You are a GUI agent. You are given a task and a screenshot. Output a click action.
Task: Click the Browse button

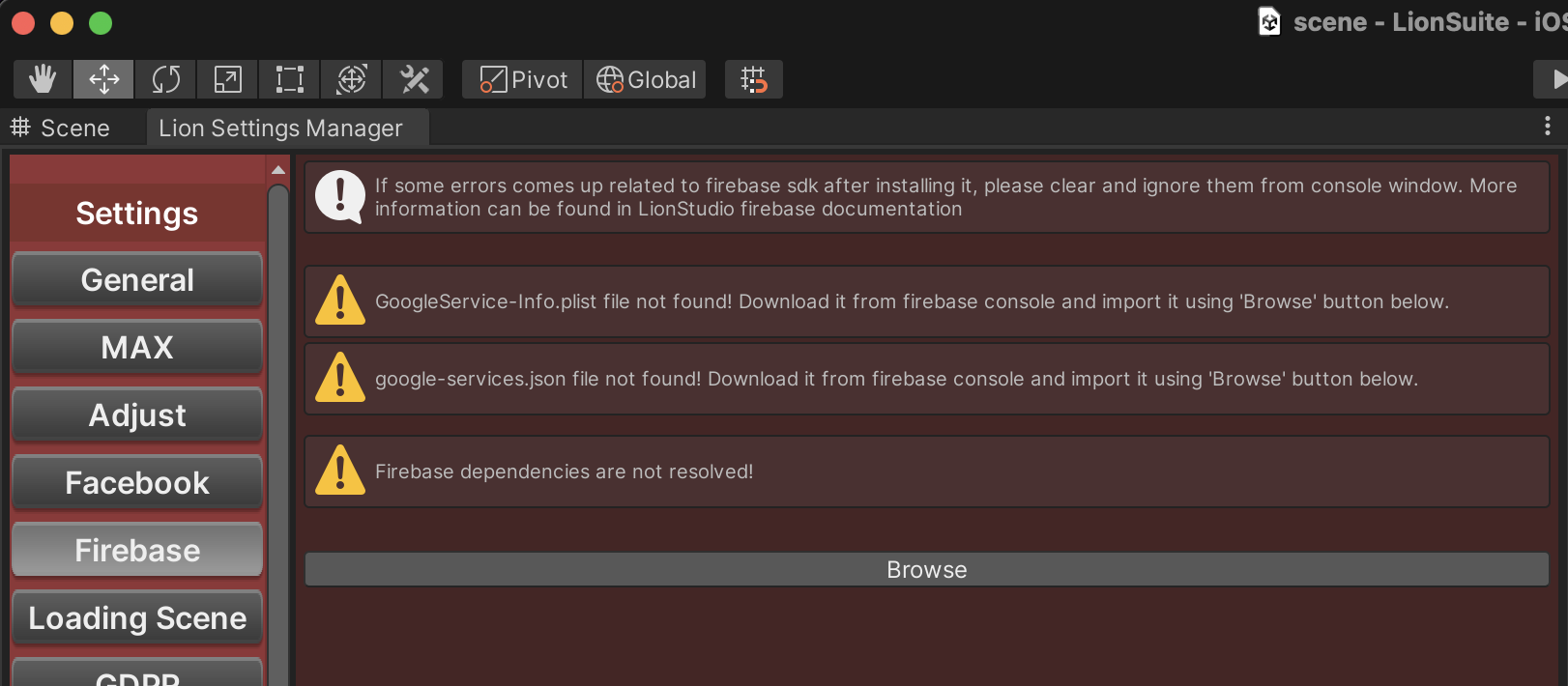click(927, 570)
